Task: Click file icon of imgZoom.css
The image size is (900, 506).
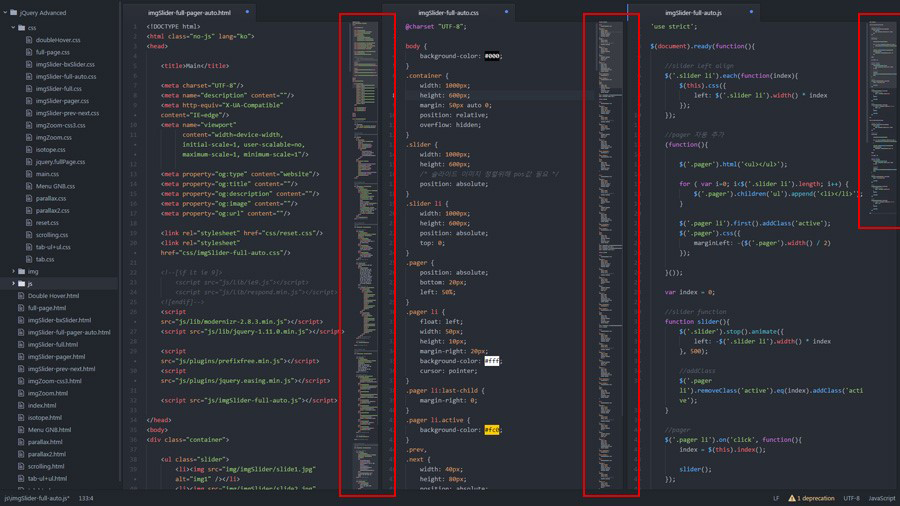Action: tap(29, 137)
